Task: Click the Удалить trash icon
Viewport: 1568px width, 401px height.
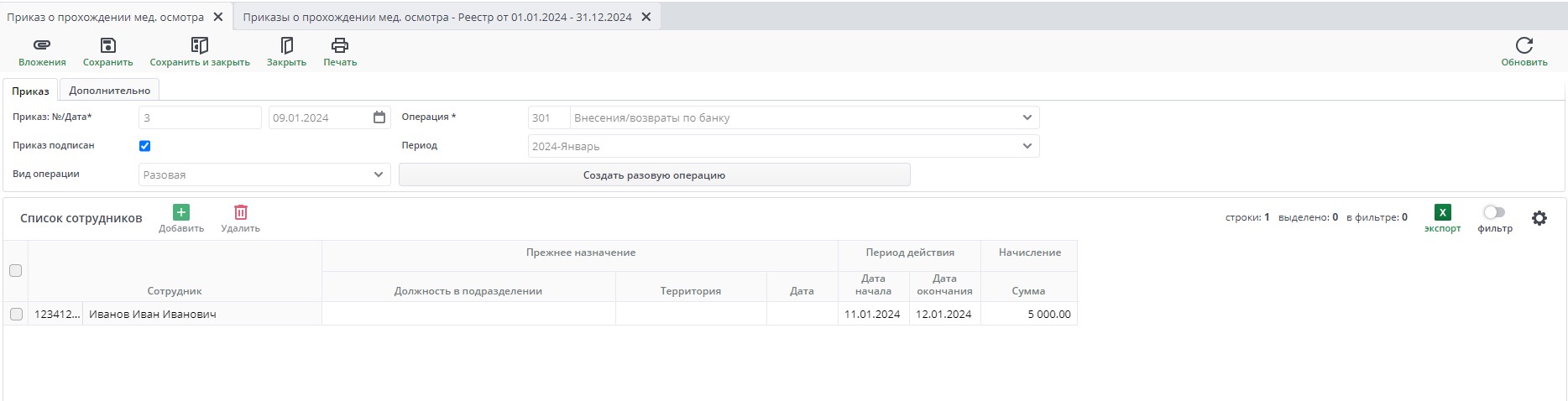Action: (241, 213)
